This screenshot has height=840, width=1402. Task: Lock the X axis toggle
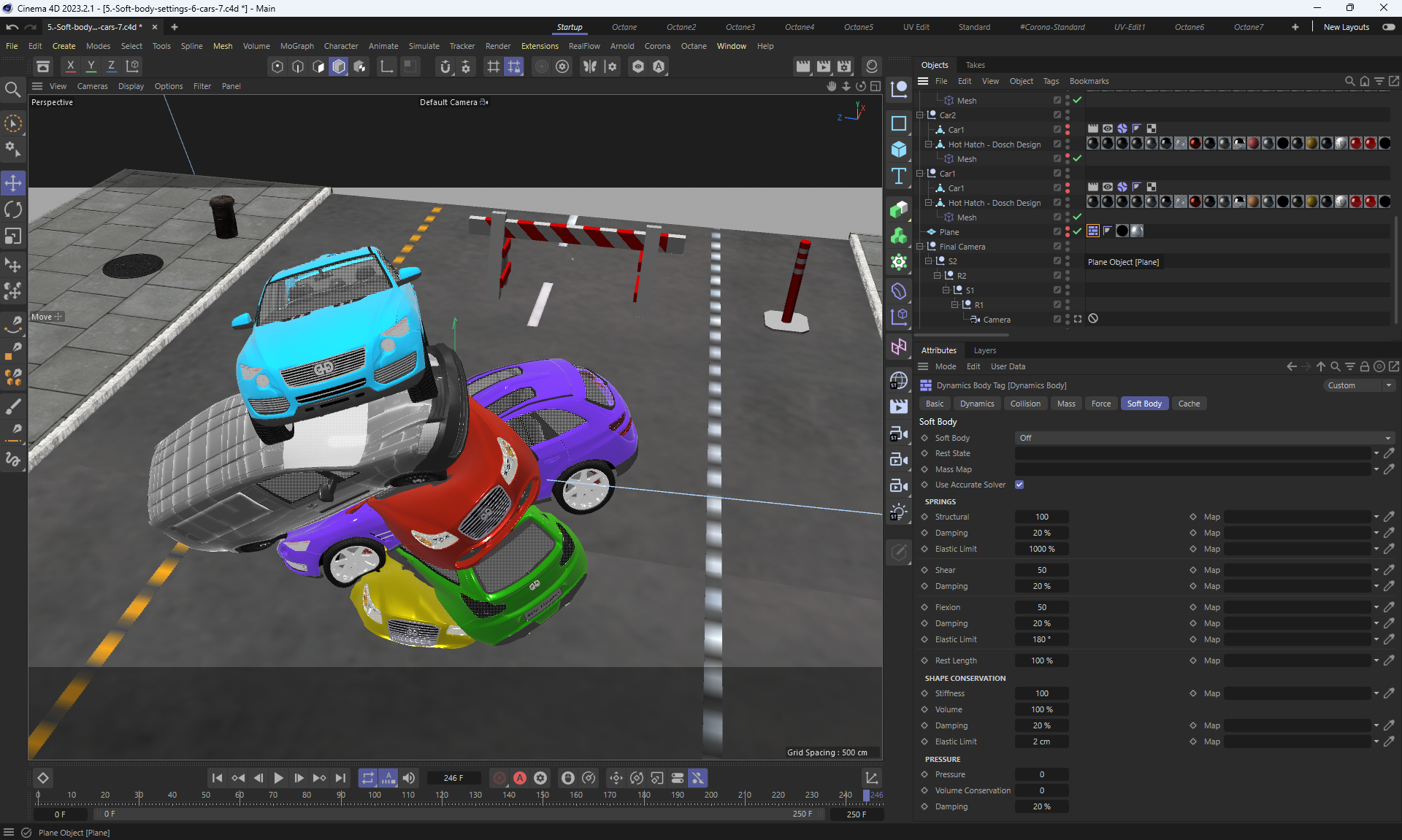(x=70, y=66)
